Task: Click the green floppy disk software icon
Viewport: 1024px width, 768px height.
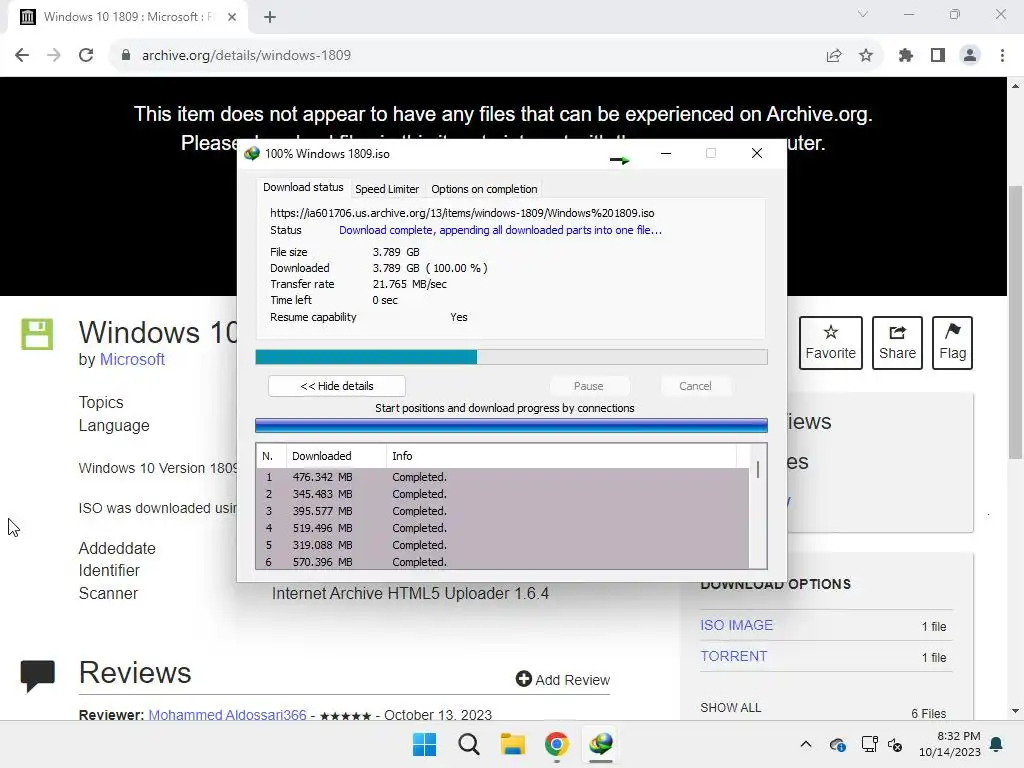Action: coord(37,334)
